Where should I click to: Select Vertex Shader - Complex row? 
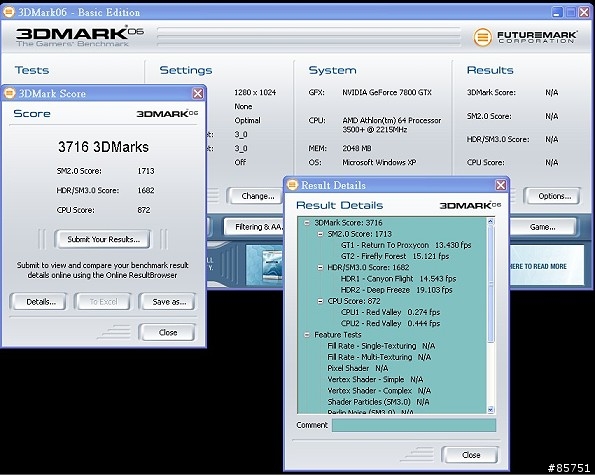tap(379, 391)
